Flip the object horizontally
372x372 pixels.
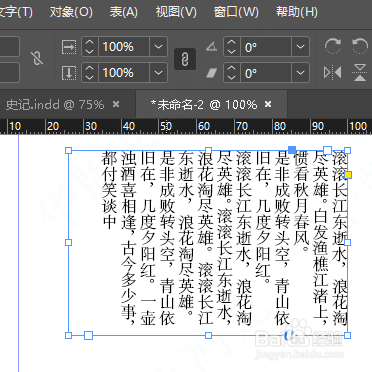coord(332,72)
